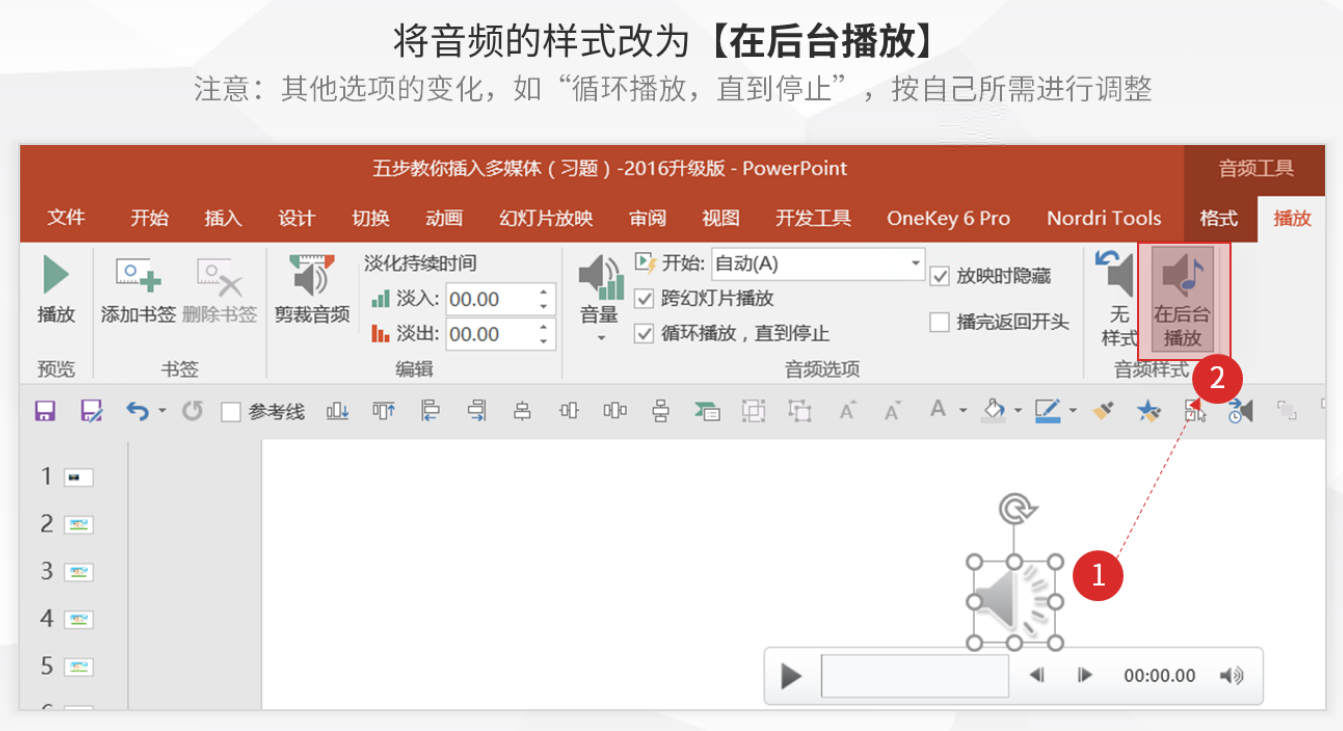The width and height of the screenshot is (1343, 731).
Task: Click the audio player progress bar
Action: click(915, 676)
